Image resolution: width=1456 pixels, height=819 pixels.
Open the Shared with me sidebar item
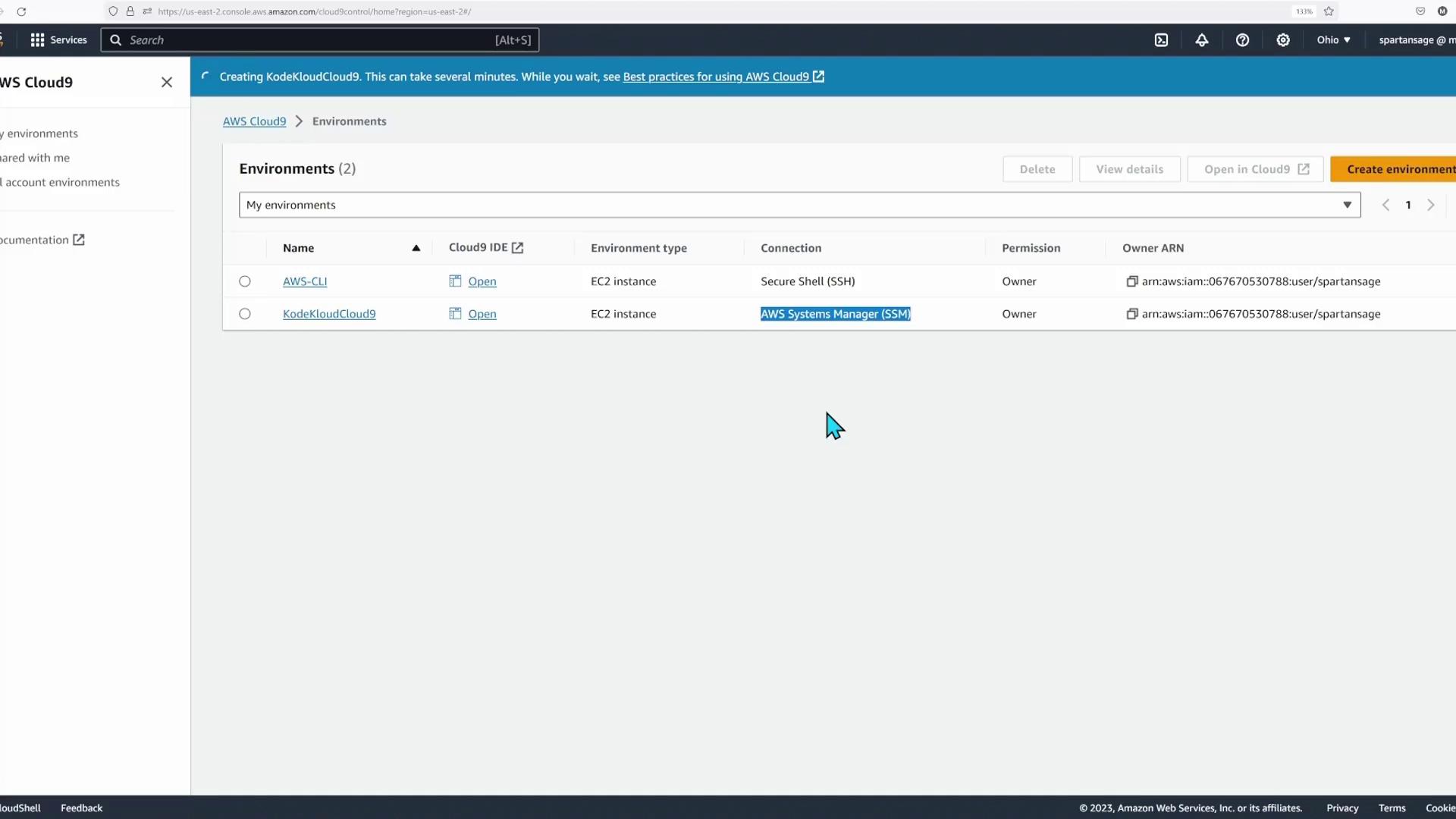35,158
